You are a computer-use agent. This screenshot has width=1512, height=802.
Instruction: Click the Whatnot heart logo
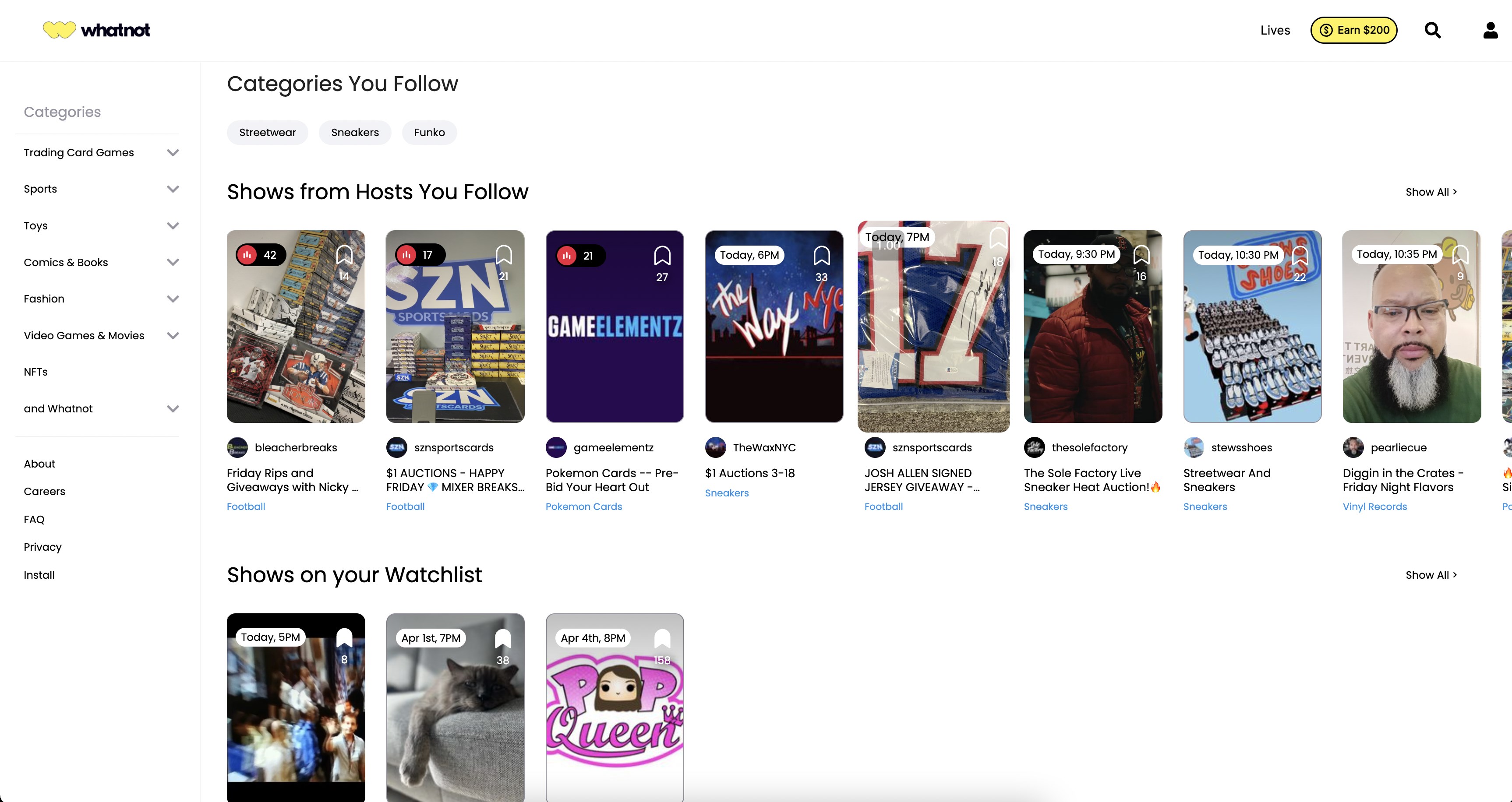(x=59, y=29)
